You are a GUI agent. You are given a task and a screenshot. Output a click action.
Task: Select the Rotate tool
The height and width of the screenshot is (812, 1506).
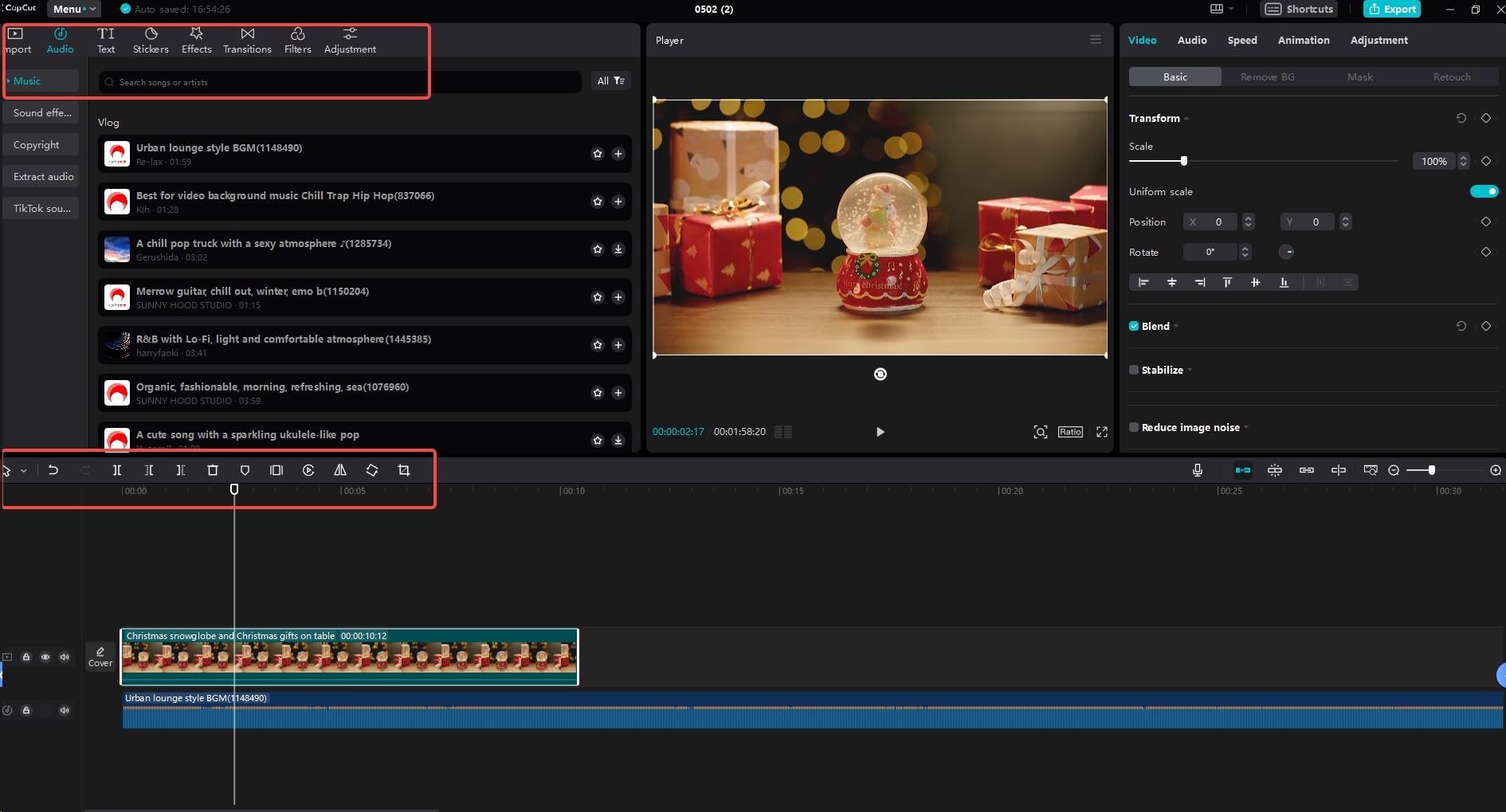(372, 470)
